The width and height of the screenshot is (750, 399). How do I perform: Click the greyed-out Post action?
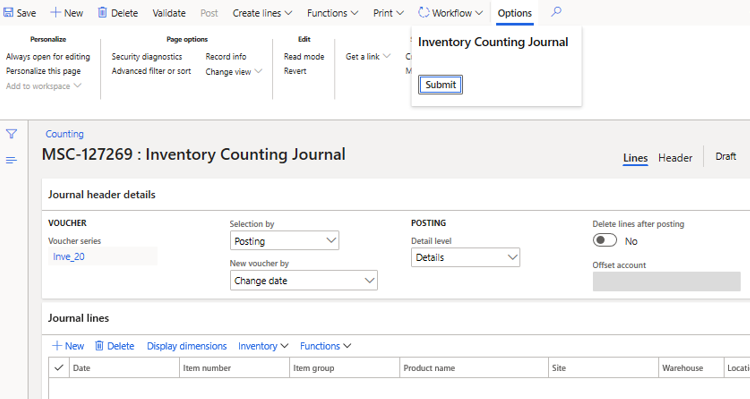[209, 13]
